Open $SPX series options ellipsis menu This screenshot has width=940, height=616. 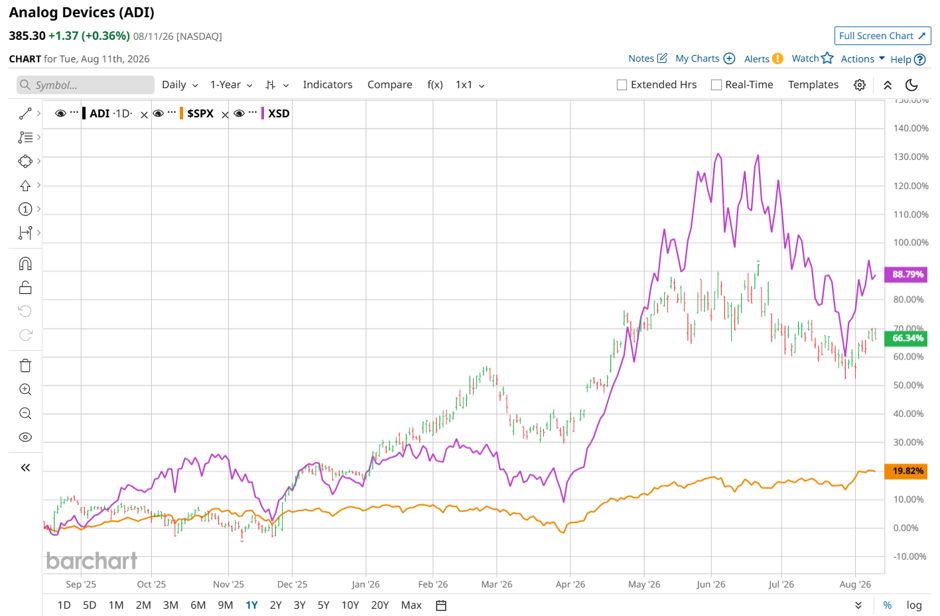(171, 111)
